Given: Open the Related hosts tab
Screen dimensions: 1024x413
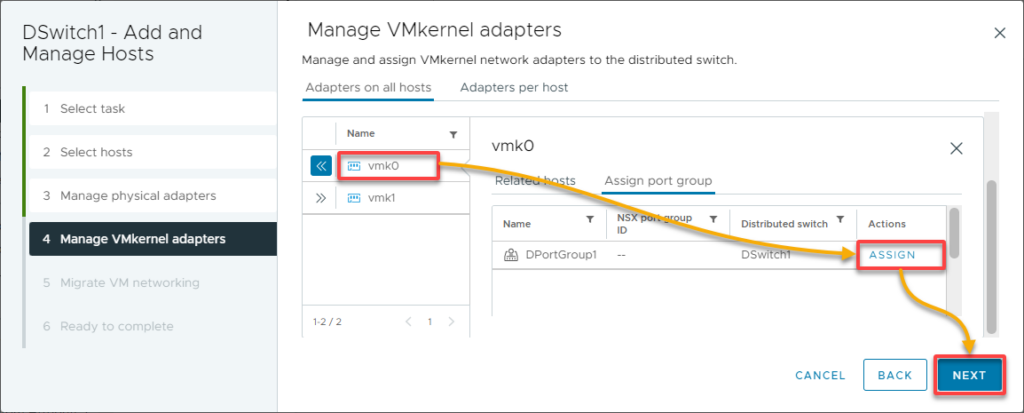Looking at the screenshot, I should click(535, 181).
